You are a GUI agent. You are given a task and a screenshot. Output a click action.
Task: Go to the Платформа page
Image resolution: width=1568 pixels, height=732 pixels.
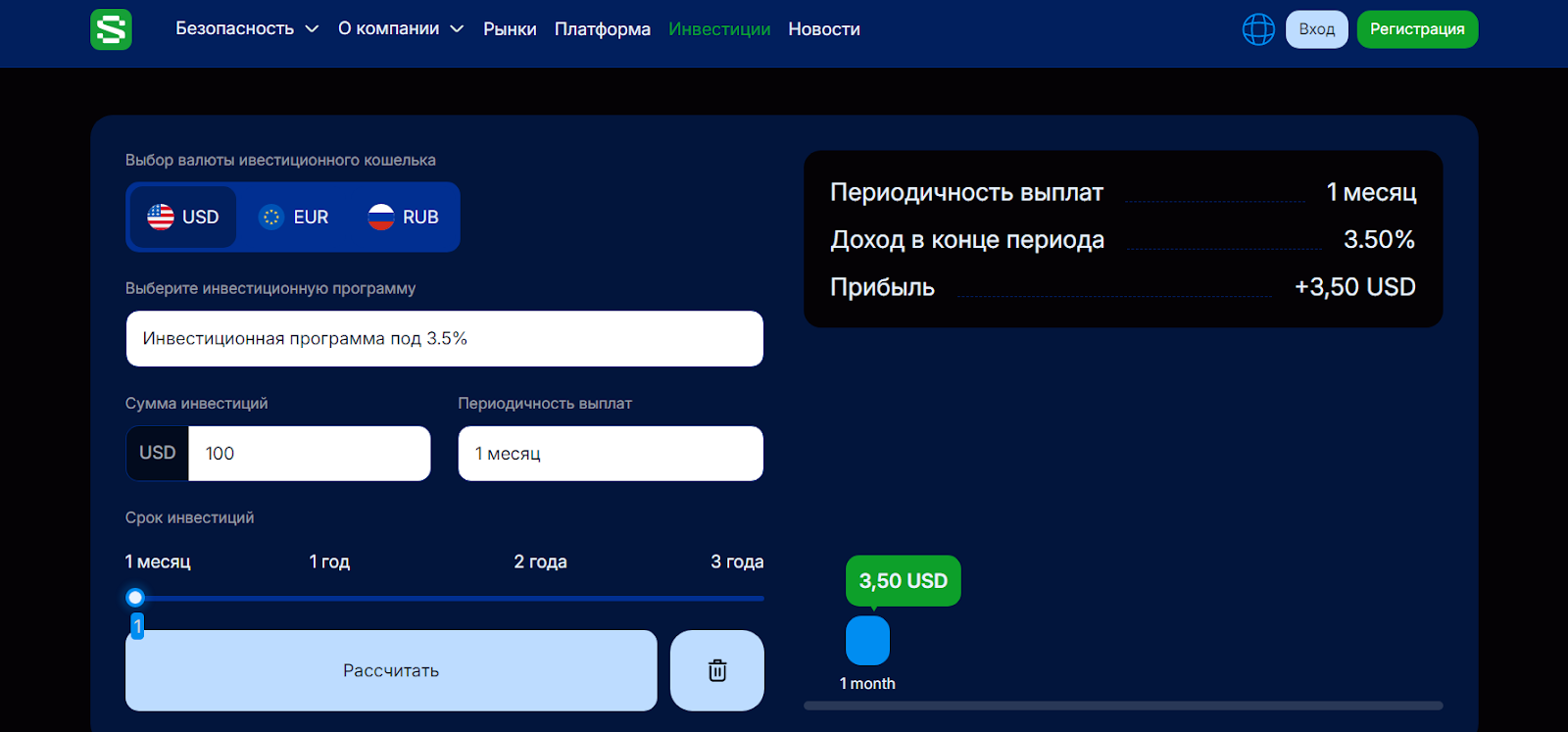pos(602,29)
